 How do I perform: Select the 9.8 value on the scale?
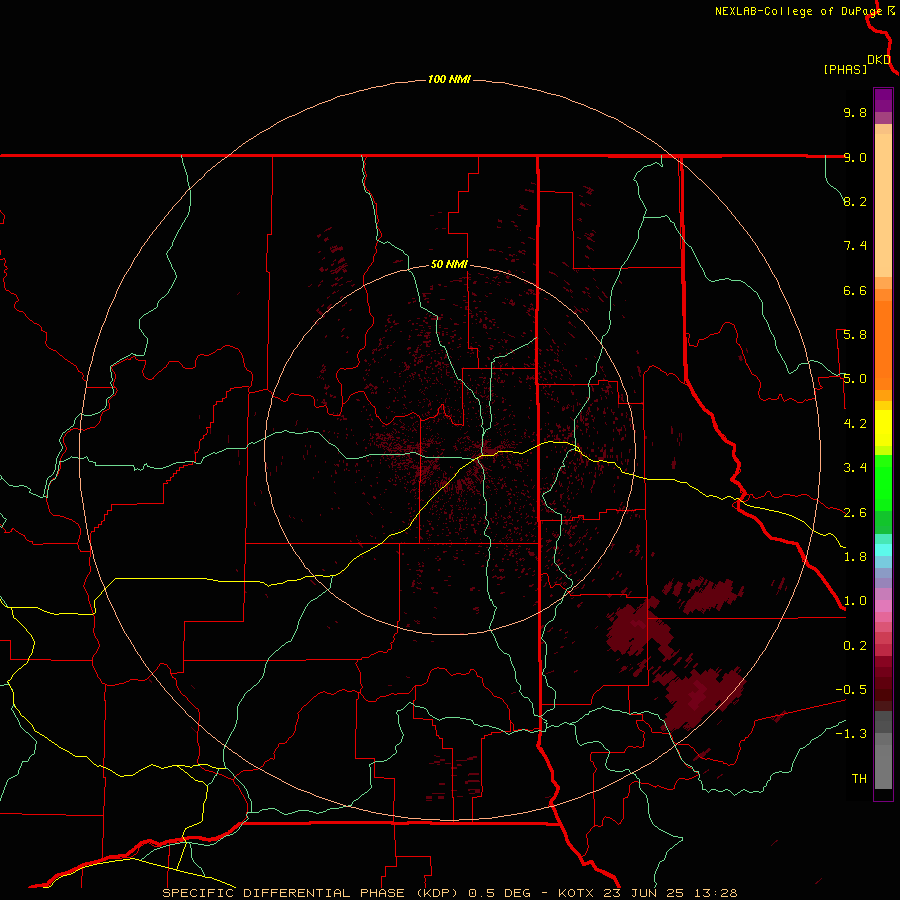[x=855, y=112]
